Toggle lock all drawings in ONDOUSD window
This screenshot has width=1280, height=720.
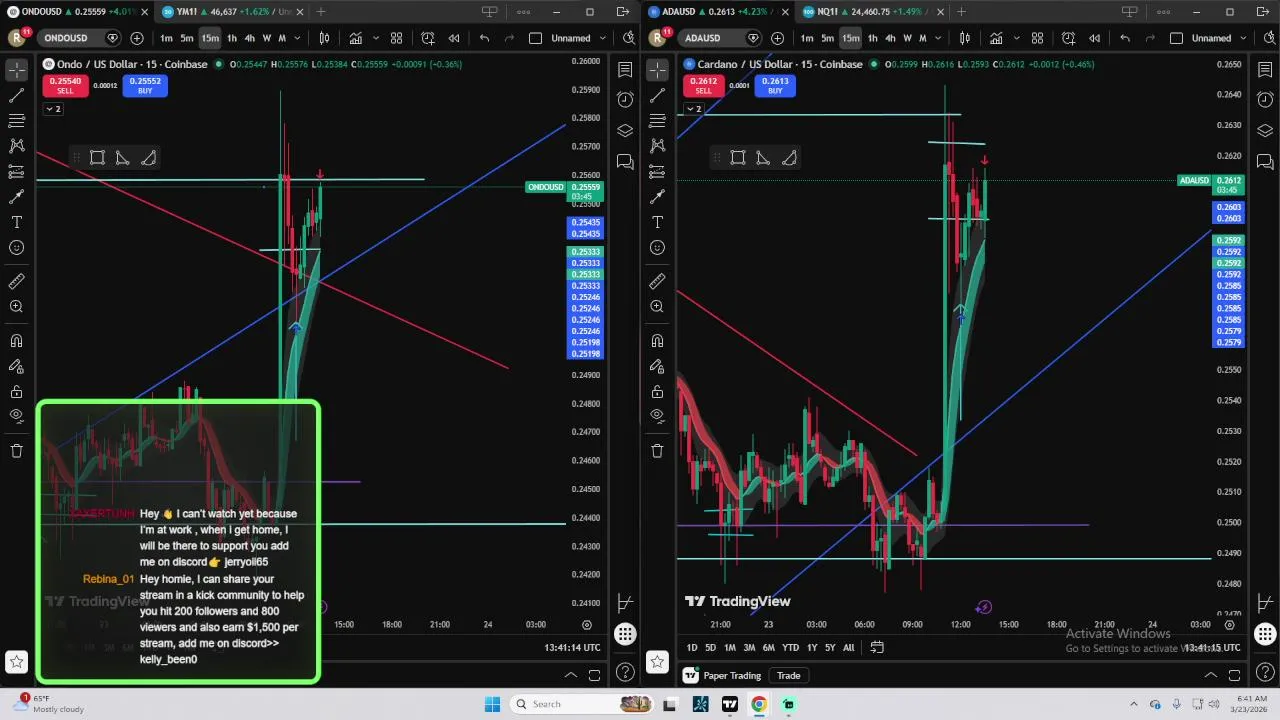click(x=17, y=392)
